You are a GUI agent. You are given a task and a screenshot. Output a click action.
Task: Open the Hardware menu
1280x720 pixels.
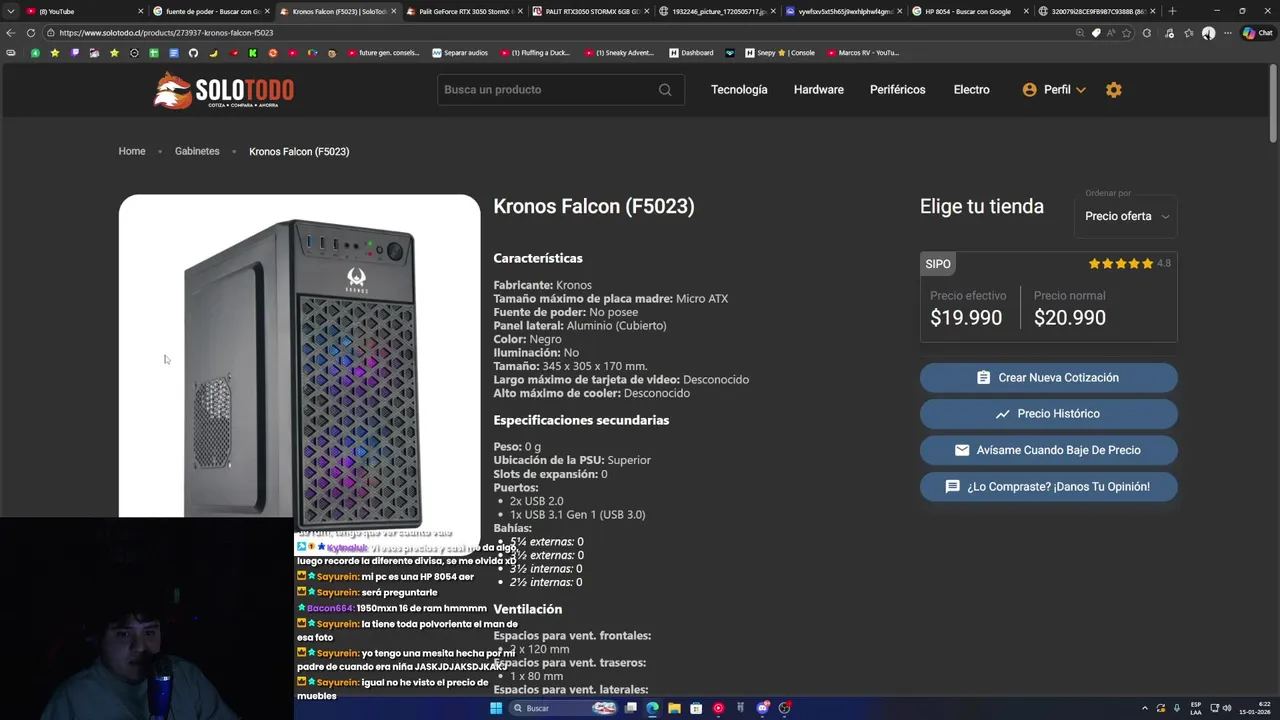[819, 90]
